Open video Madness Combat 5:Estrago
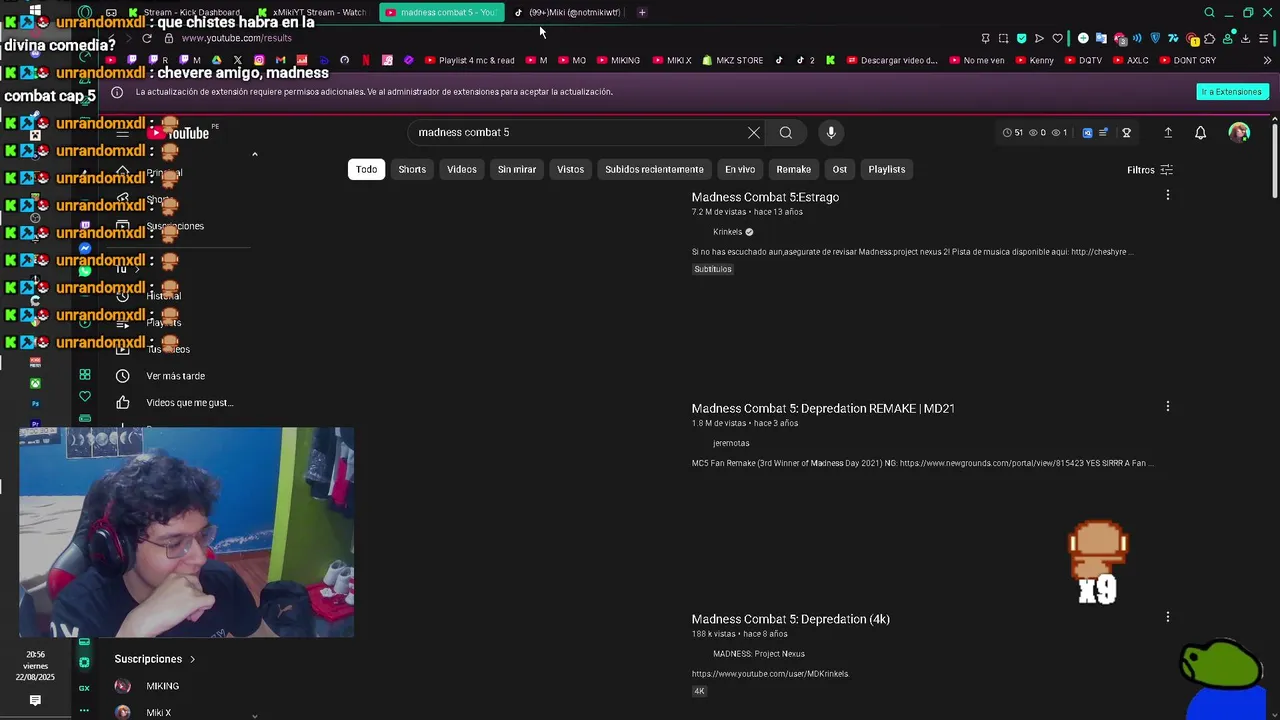1280x720 pixels. pos(765,197)
